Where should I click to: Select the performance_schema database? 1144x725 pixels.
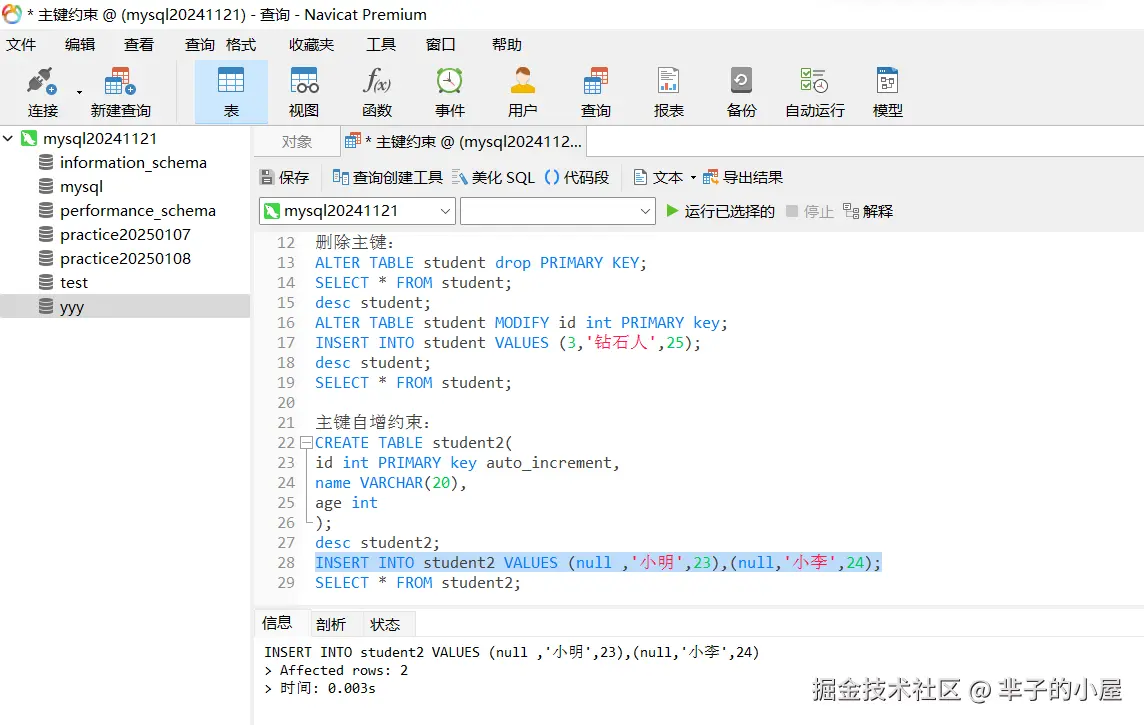(137, 211)
